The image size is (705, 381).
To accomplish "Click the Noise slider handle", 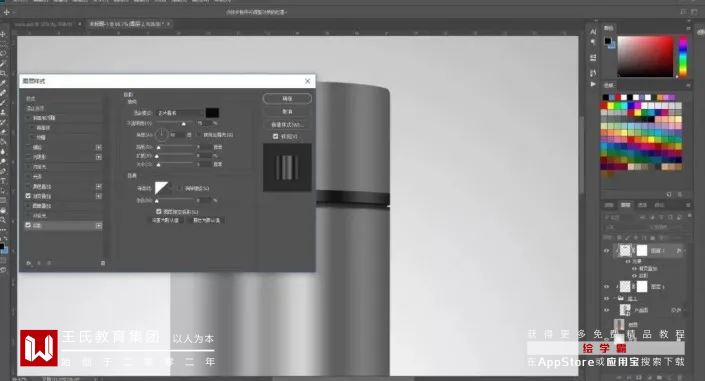I will tap(157, 201).
